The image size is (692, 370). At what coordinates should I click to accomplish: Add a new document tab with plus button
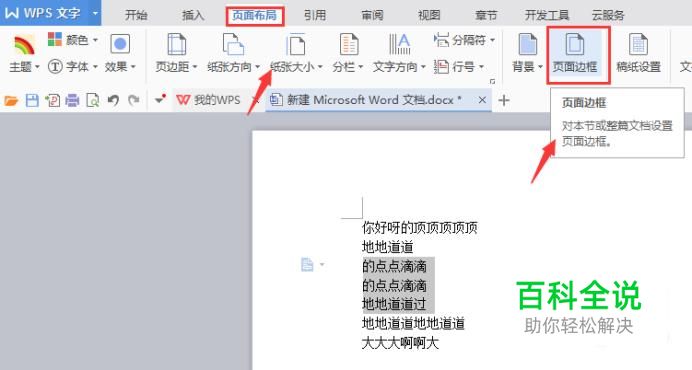point(504,100)
